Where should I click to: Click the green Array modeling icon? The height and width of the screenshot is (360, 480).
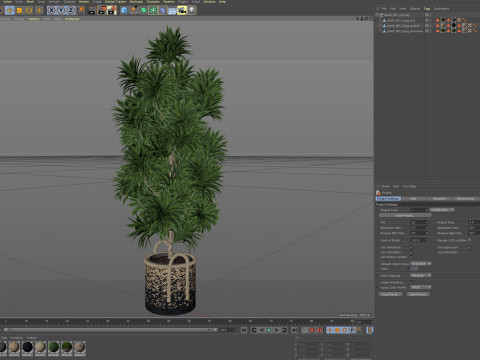tap(153, 10)
